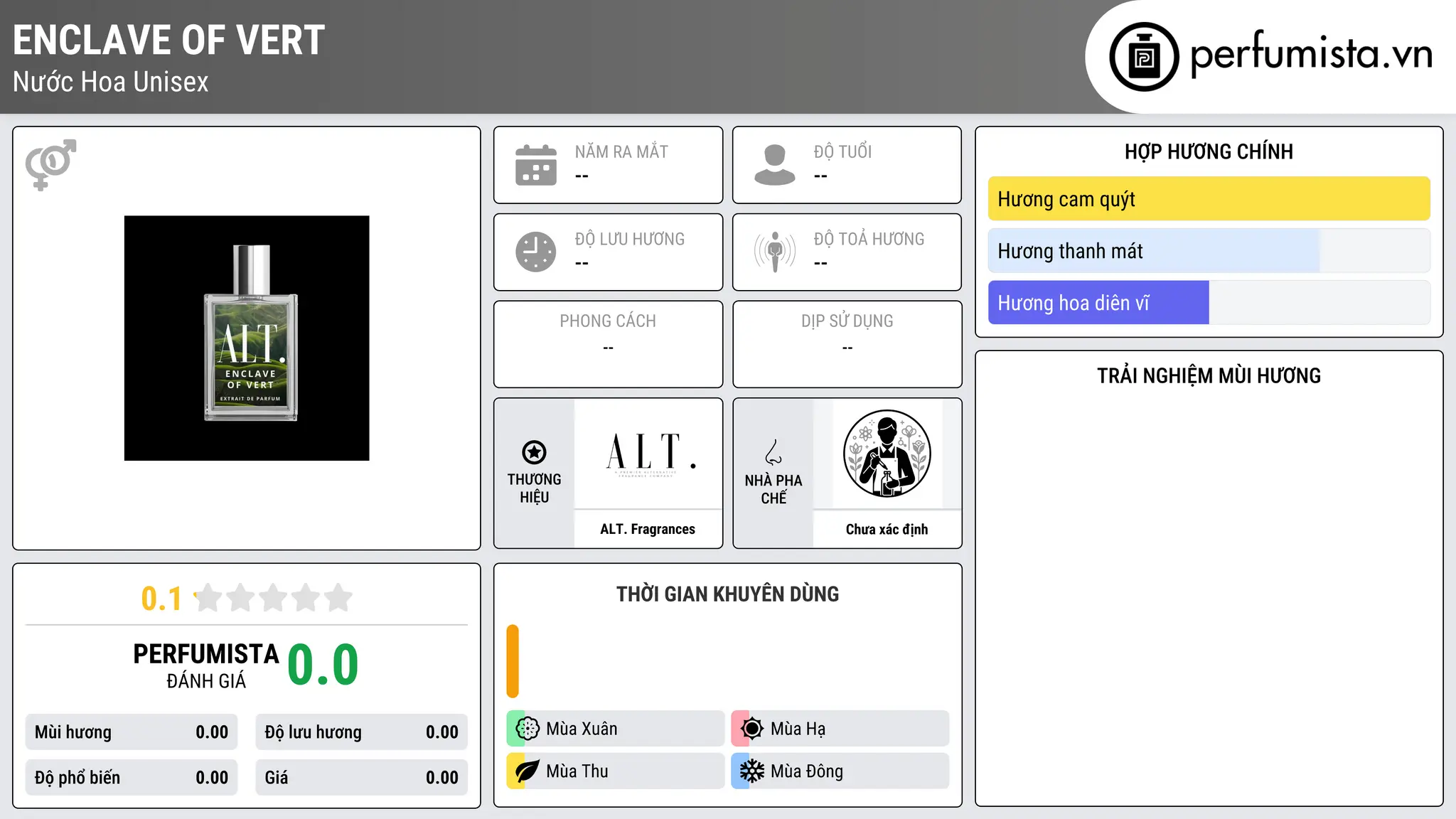The height and width of the screenshot is (819, 1456).
Task: Click the THƯƠNG HIỆU label
Action: pyautogui.click(x=534, y=488)
